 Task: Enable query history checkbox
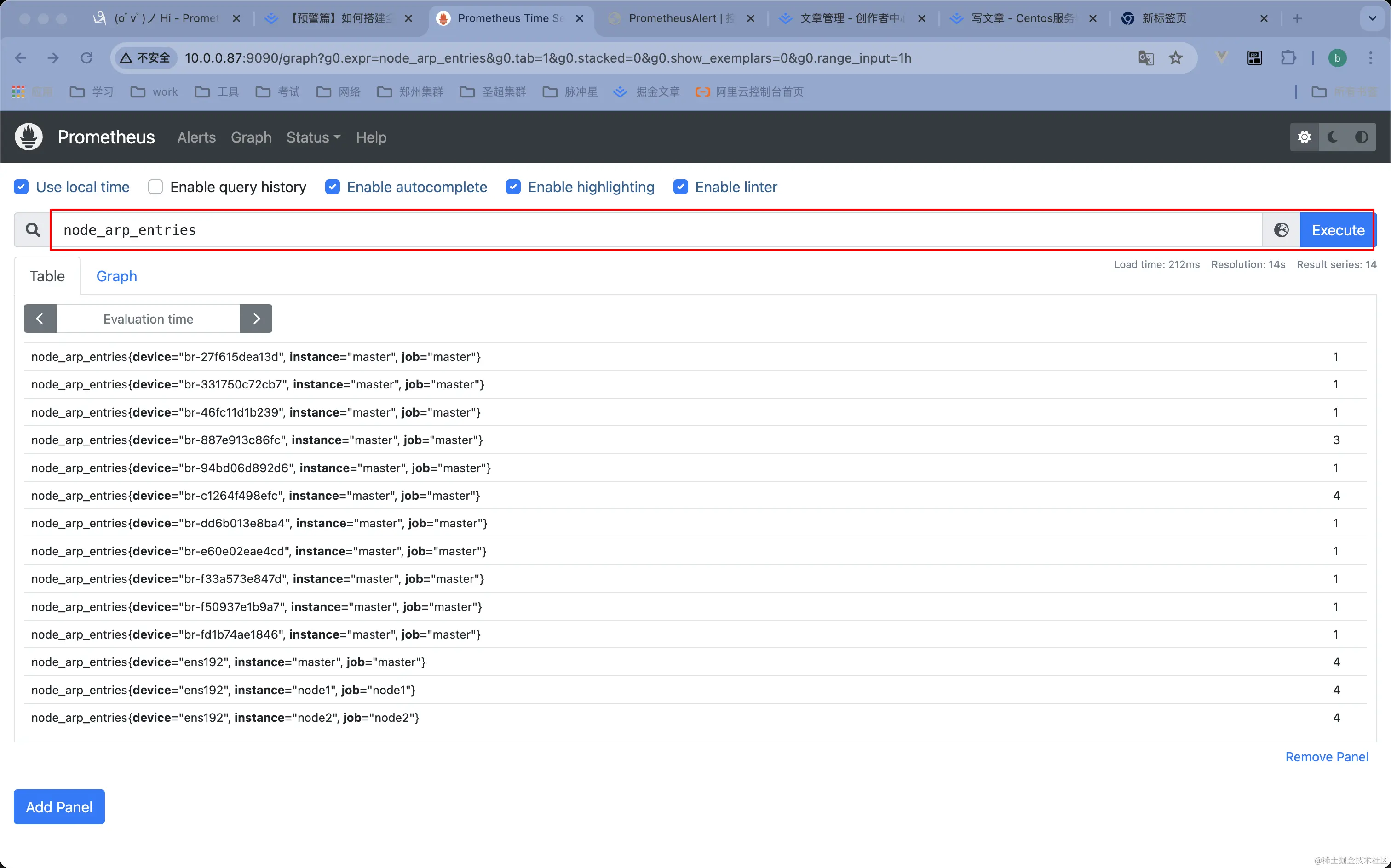point(155,187)
